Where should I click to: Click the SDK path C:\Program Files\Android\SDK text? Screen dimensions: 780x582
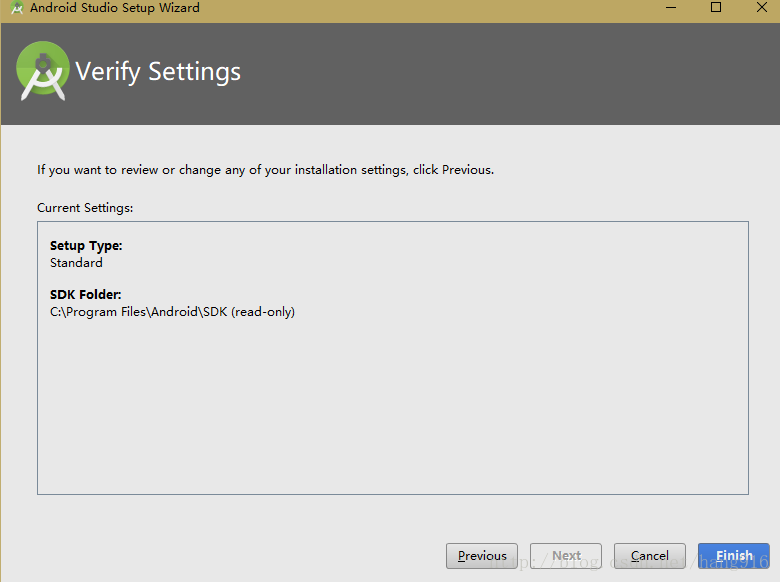tap(172, 312)
